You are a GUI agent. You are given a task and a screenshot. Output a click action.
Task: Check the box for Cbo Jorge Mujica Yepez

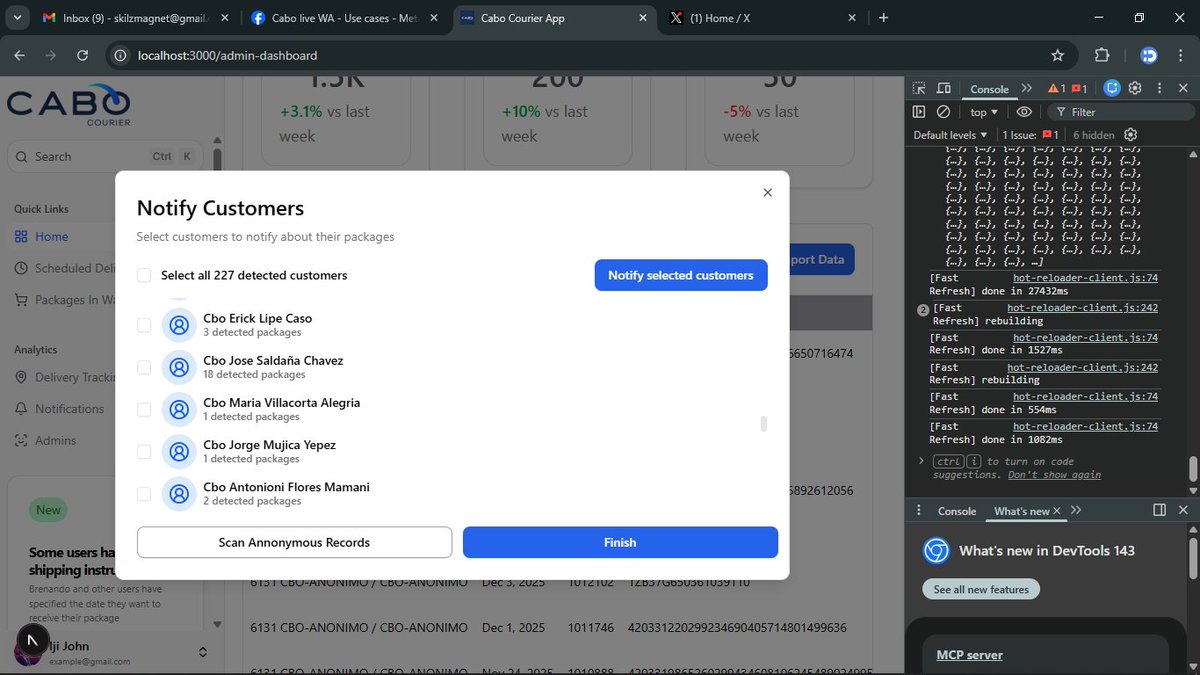(144, 451)
